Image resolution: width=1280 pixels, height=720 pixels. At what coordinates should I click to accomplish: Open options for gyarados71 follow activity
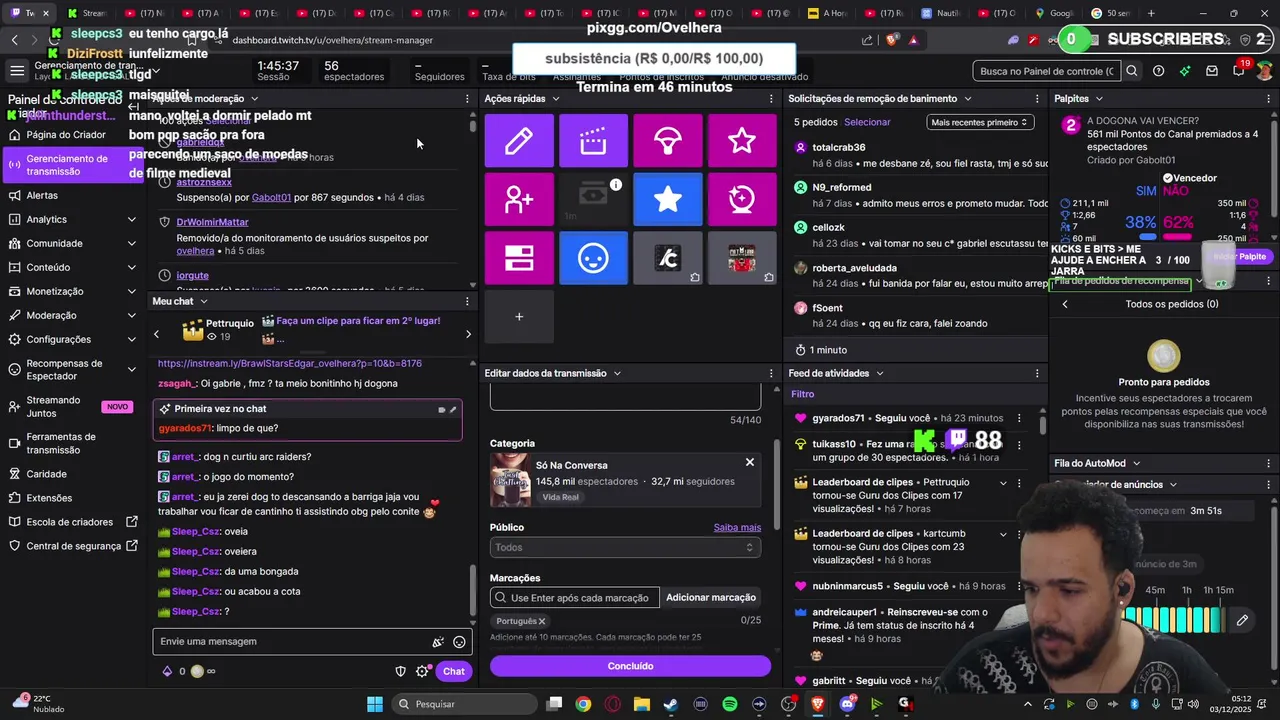(x=1019, y=418)
